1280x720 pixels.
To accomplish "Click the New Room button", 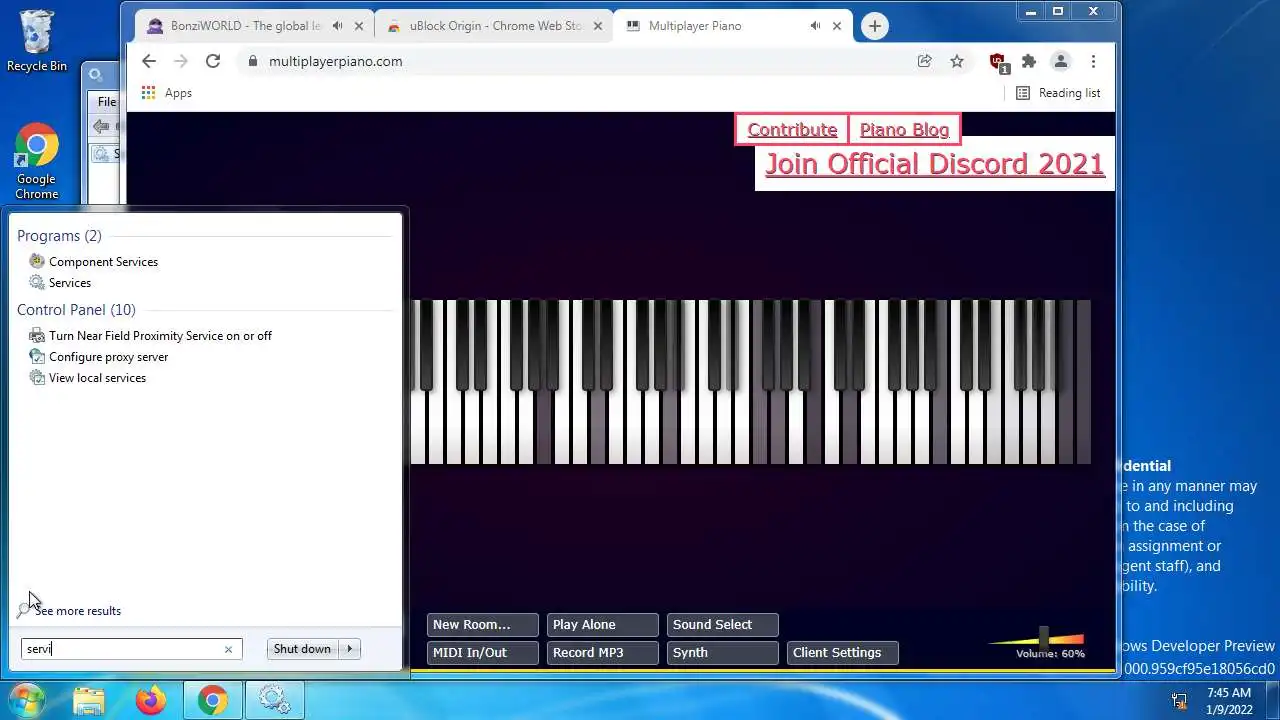I will click(x=483, y=625).
